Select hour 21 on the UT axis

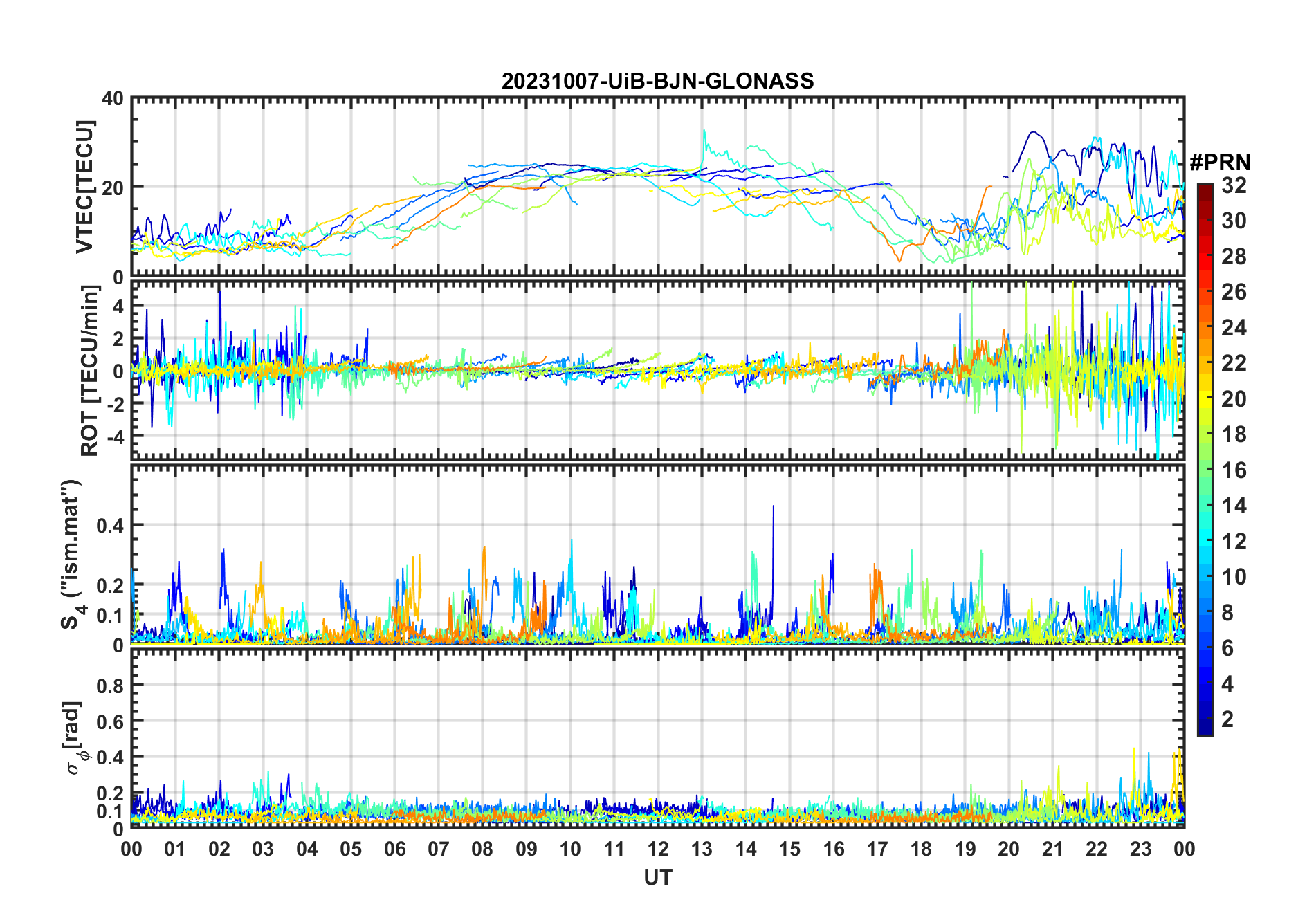(1053, 849)
